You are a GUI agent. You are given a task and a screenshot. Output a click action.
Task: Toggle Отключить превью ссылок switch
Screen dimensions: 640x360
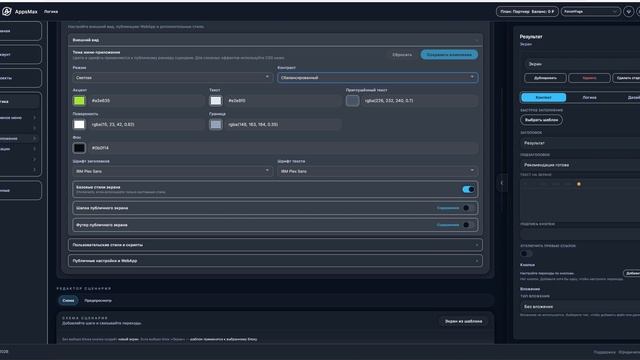click(526, 253)
